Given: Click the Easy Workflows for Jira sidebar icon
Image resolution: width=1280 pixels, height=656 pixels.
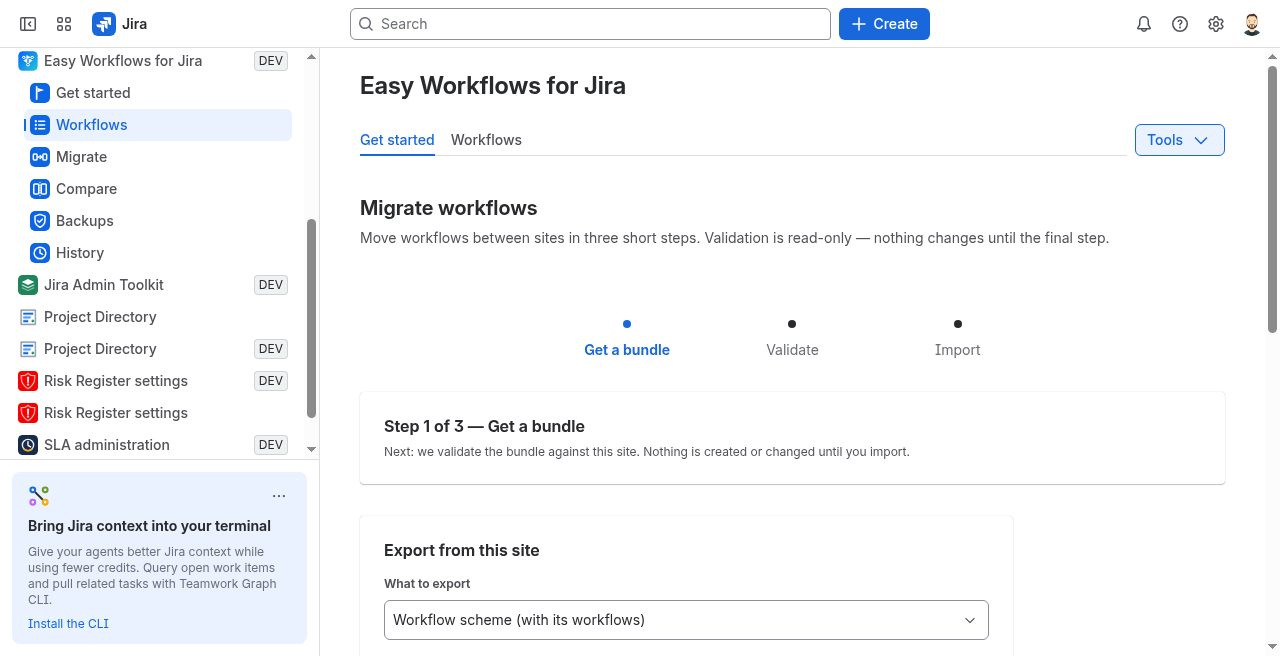Looking at the screenshot, I should click(x=28, y=61).
